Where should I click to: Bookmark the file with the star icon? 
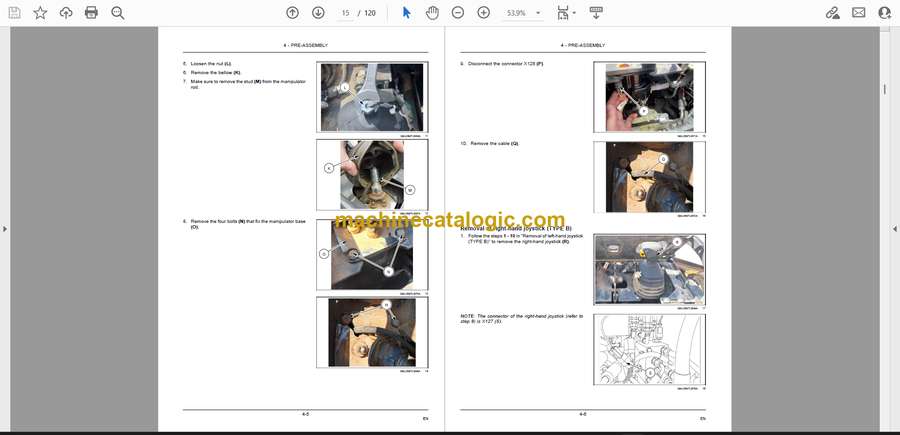tap(40, 13)
